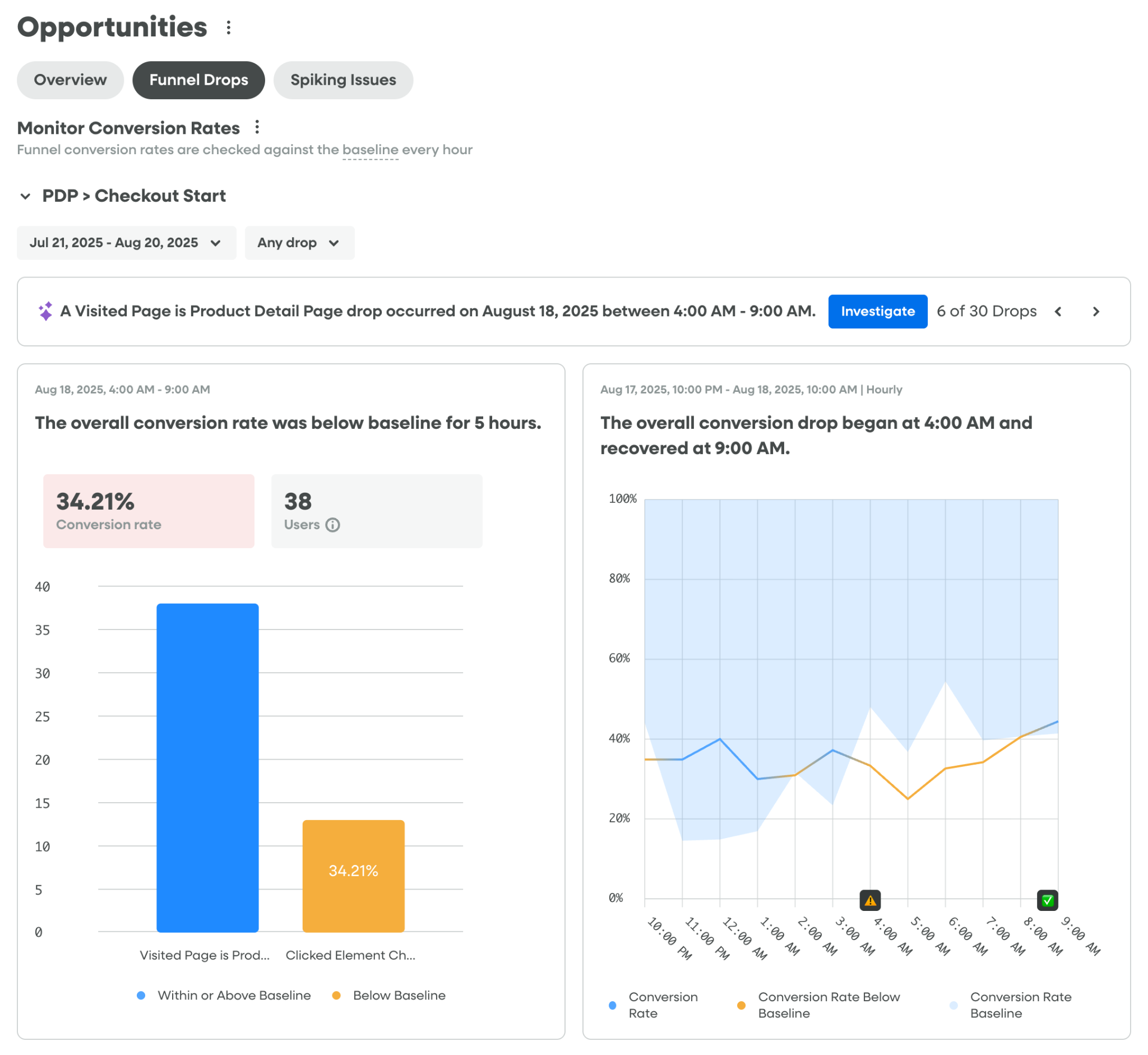Open the Jul 21 - Aug 20 date picker

[126, 243]
